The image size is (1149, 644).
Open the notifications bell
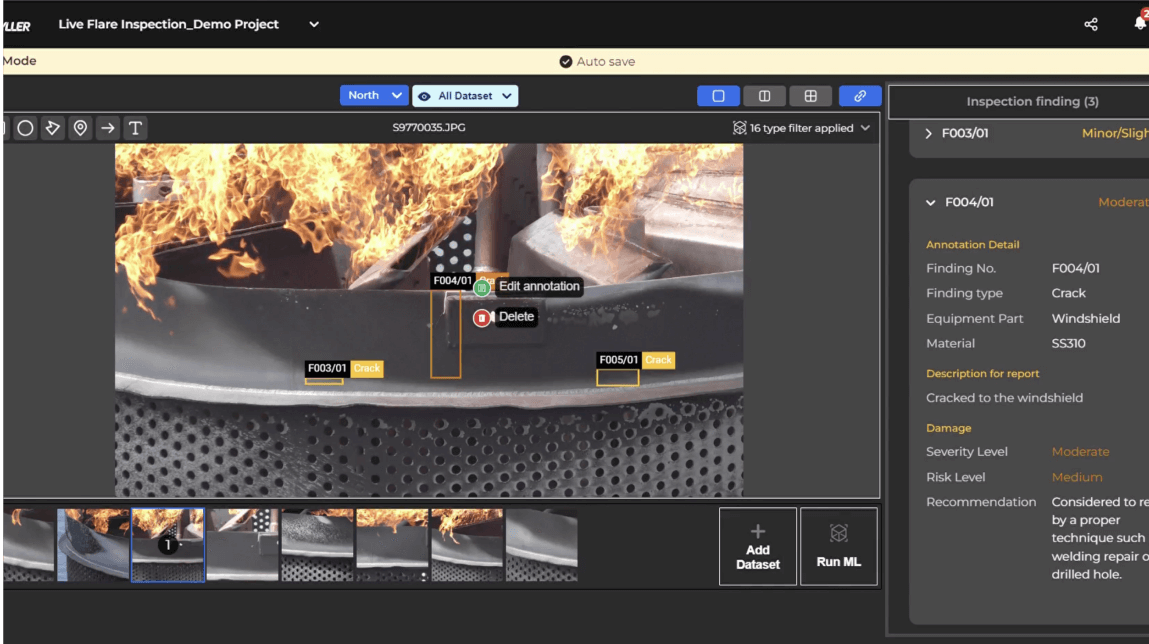(x=1139, y=24)
